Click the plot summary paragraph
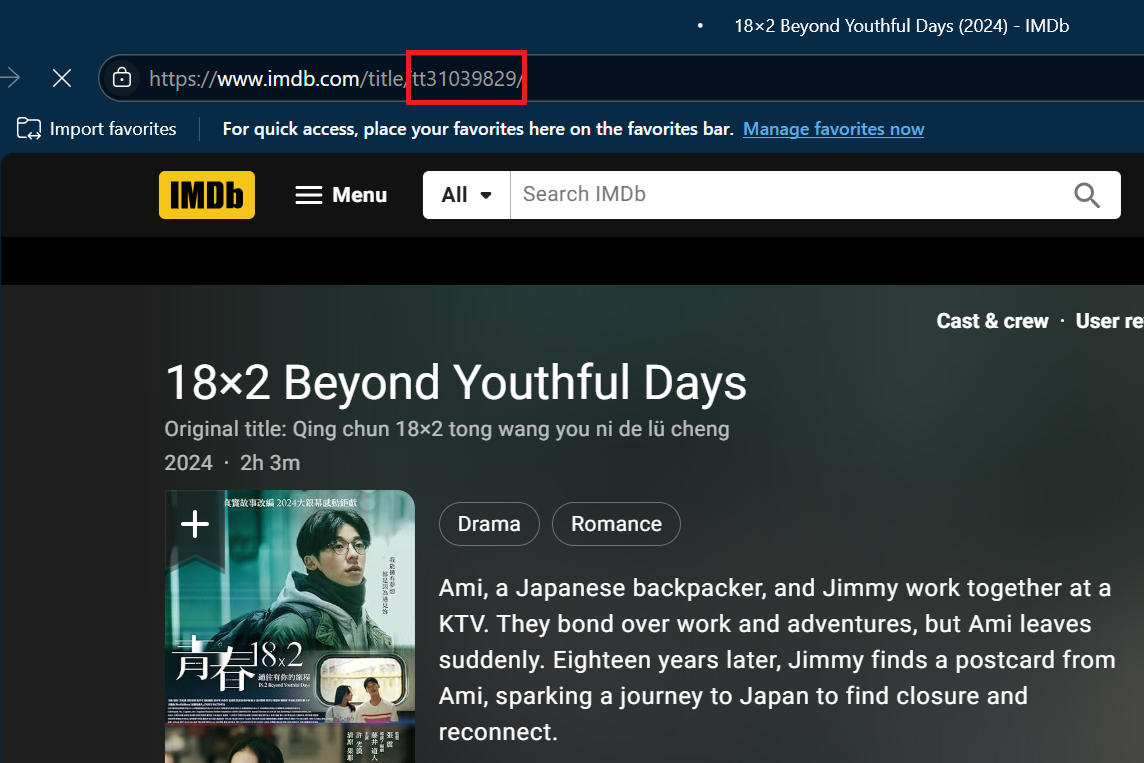The height and width of the screenshot is (763, 1144). 777,659
